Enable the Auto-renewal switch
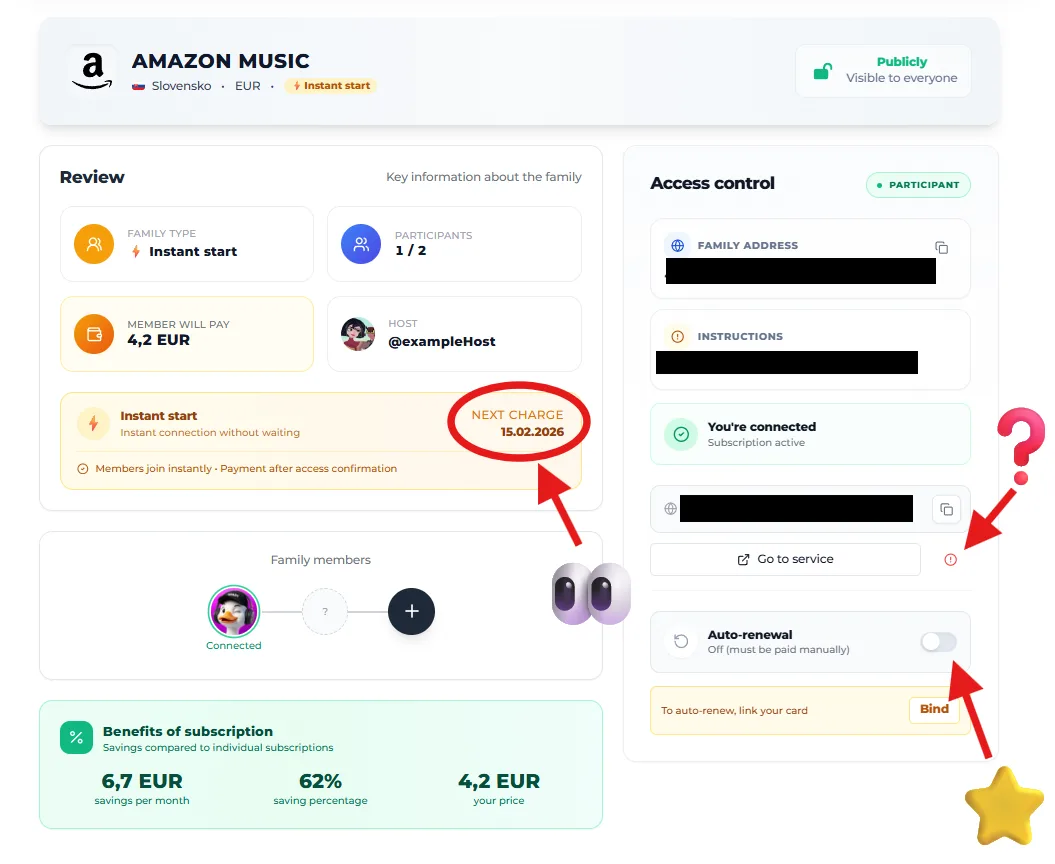Image resolution: width=1055 pixels, height=864 pixels. point(938,642)
